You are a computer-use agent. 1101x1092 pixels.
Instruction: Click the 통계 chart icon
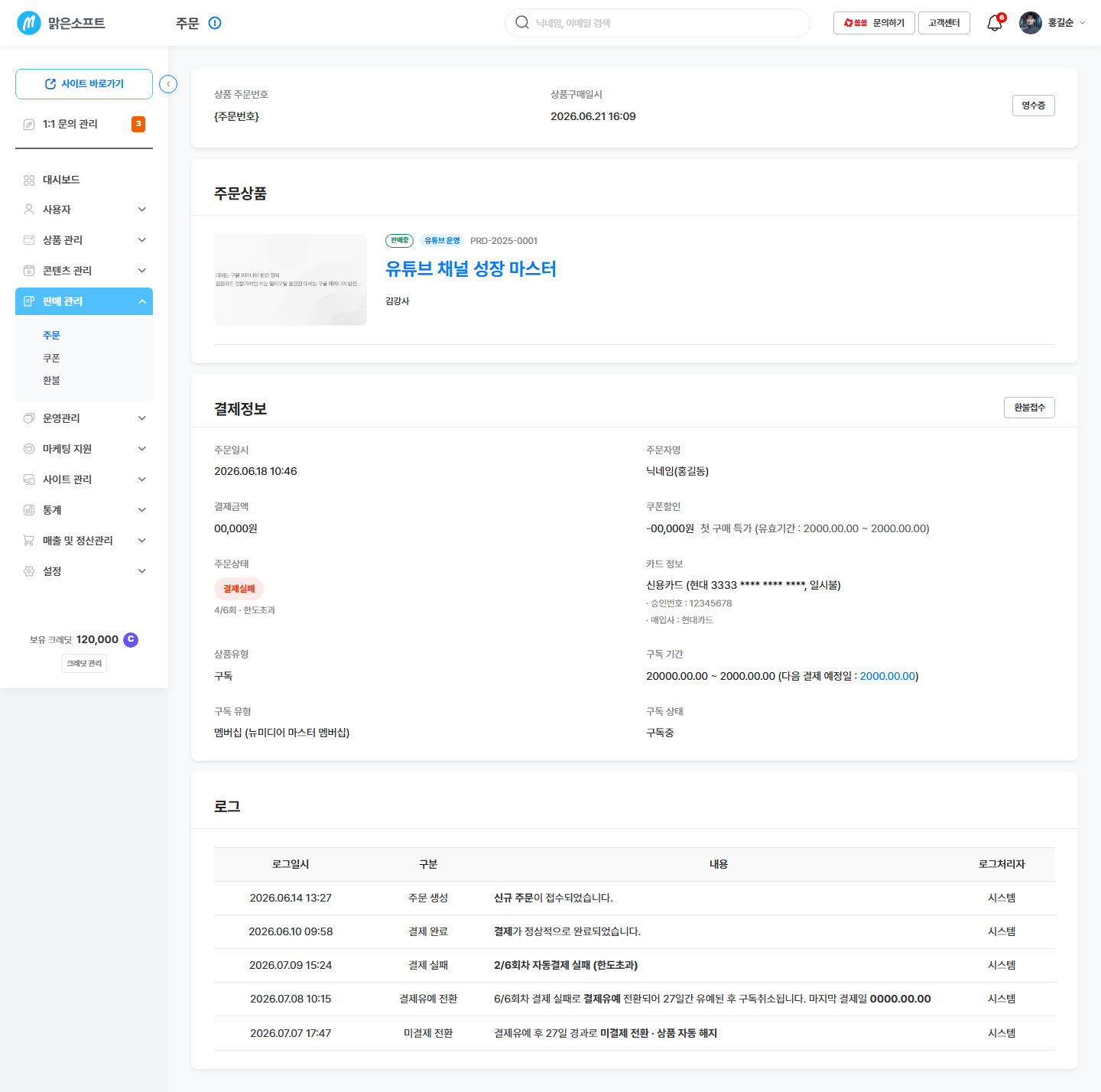29,510
